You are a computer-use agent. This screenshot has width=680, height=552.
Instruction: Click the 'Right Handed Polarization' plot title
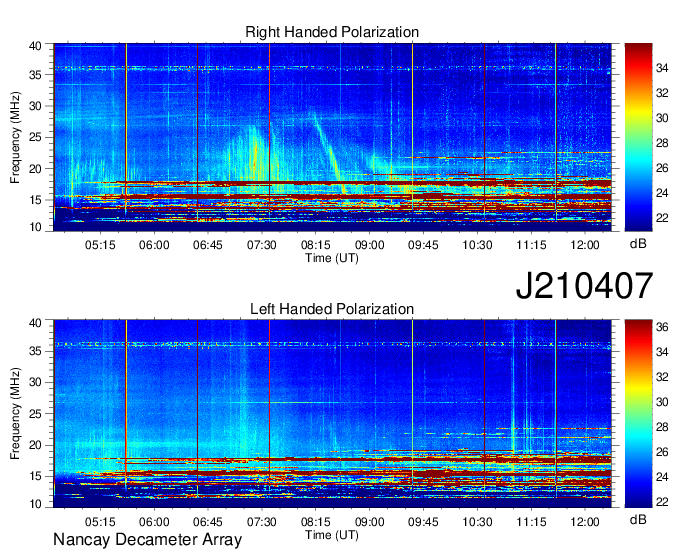click(332, 32)
